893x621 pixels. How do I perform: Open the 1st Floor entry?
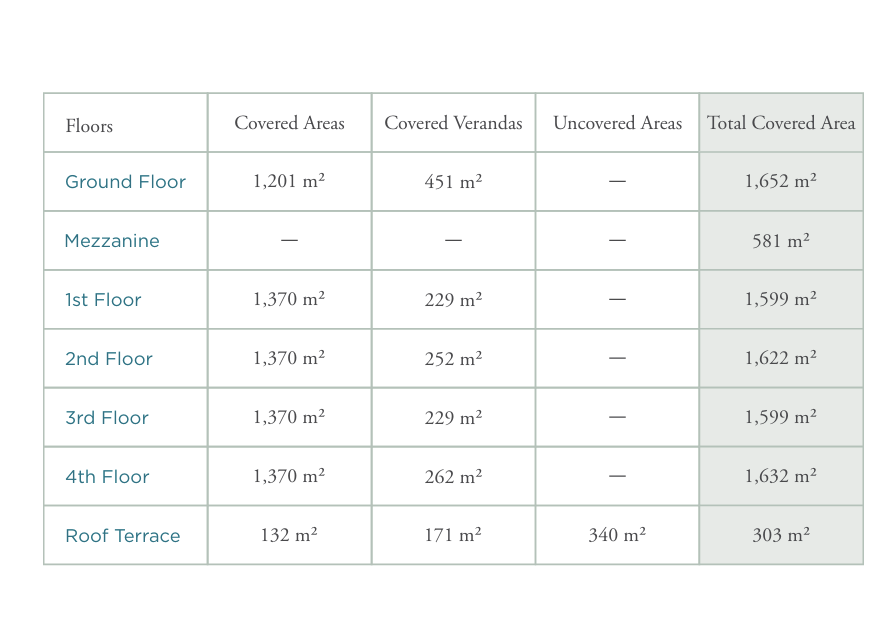tap(103, 300)
